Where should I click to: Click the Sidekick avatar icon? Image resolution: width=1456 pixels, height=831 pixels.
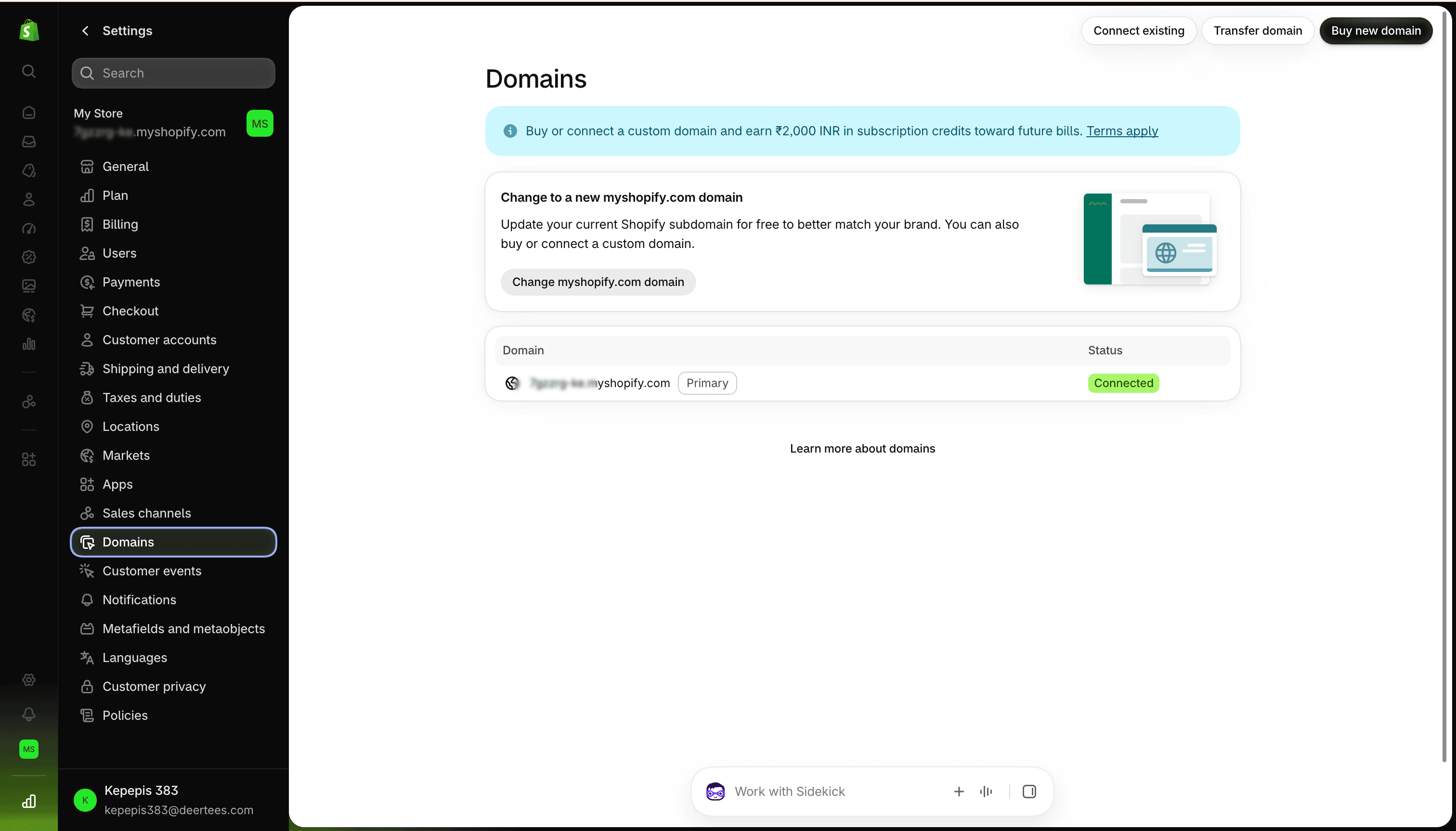pos(715,792)
